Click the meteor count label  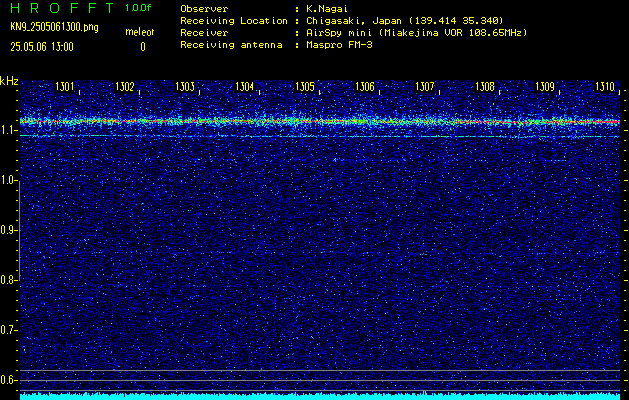[140, 32]
